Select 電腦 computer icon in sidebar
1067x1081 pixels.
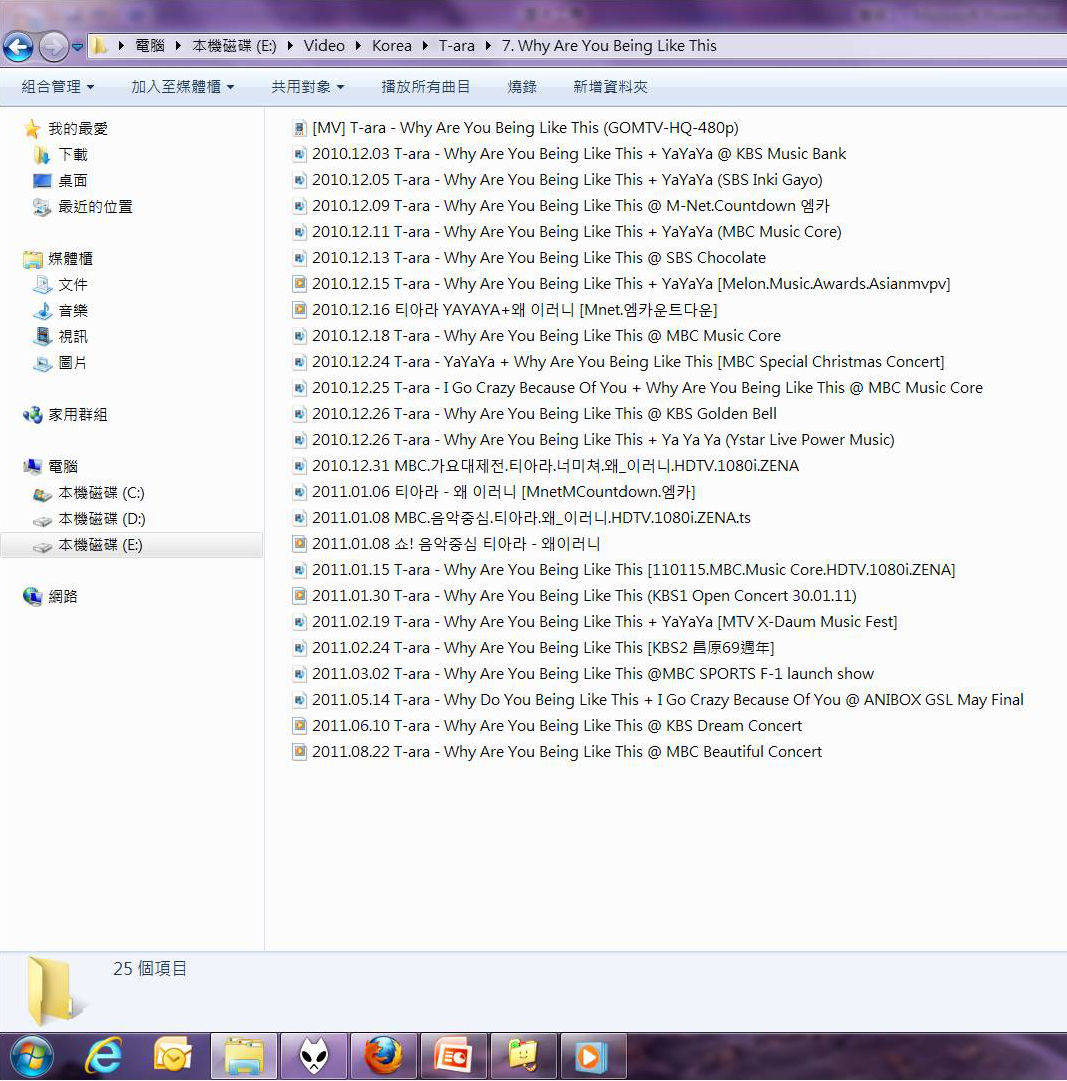(x=32, y=467)
